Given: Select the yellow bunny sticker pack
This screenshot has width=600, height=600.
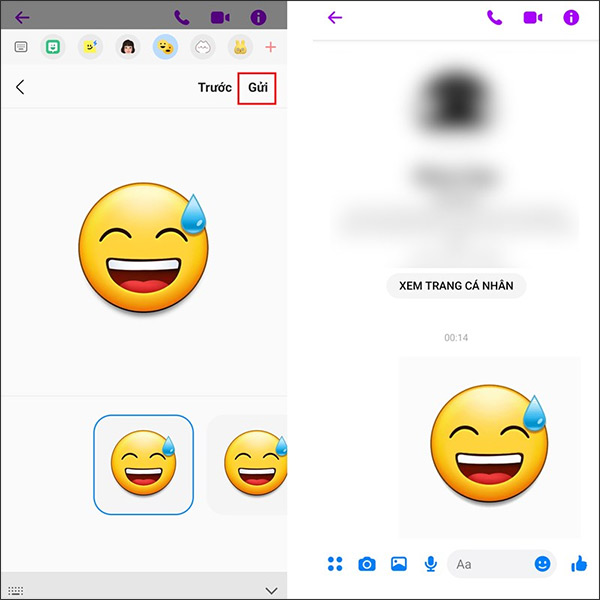Looking at the screenshot, I should pos(240,47).
